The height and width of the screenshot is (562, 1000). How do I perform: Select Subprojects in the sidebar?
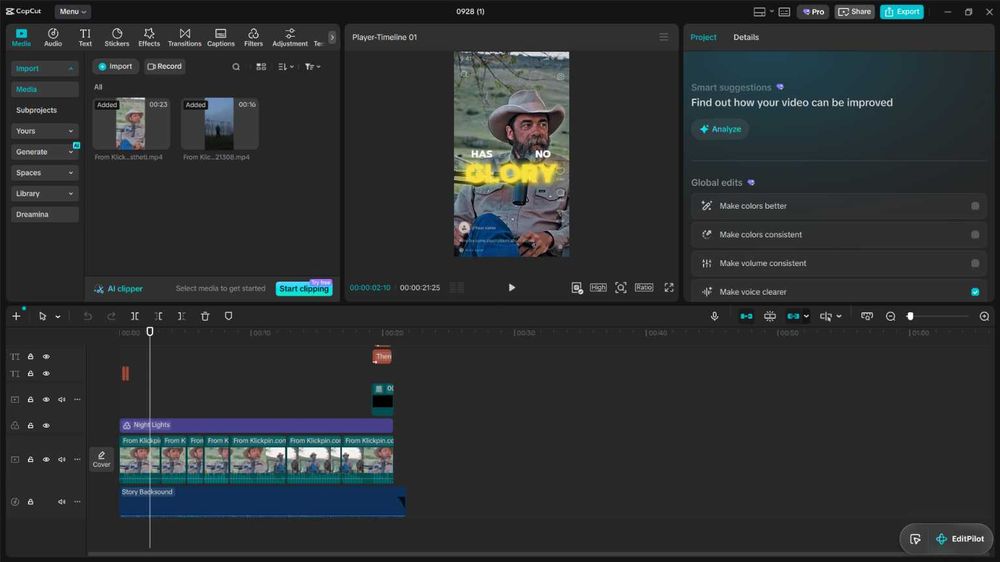pyautogui.click(x=36, y=110)
